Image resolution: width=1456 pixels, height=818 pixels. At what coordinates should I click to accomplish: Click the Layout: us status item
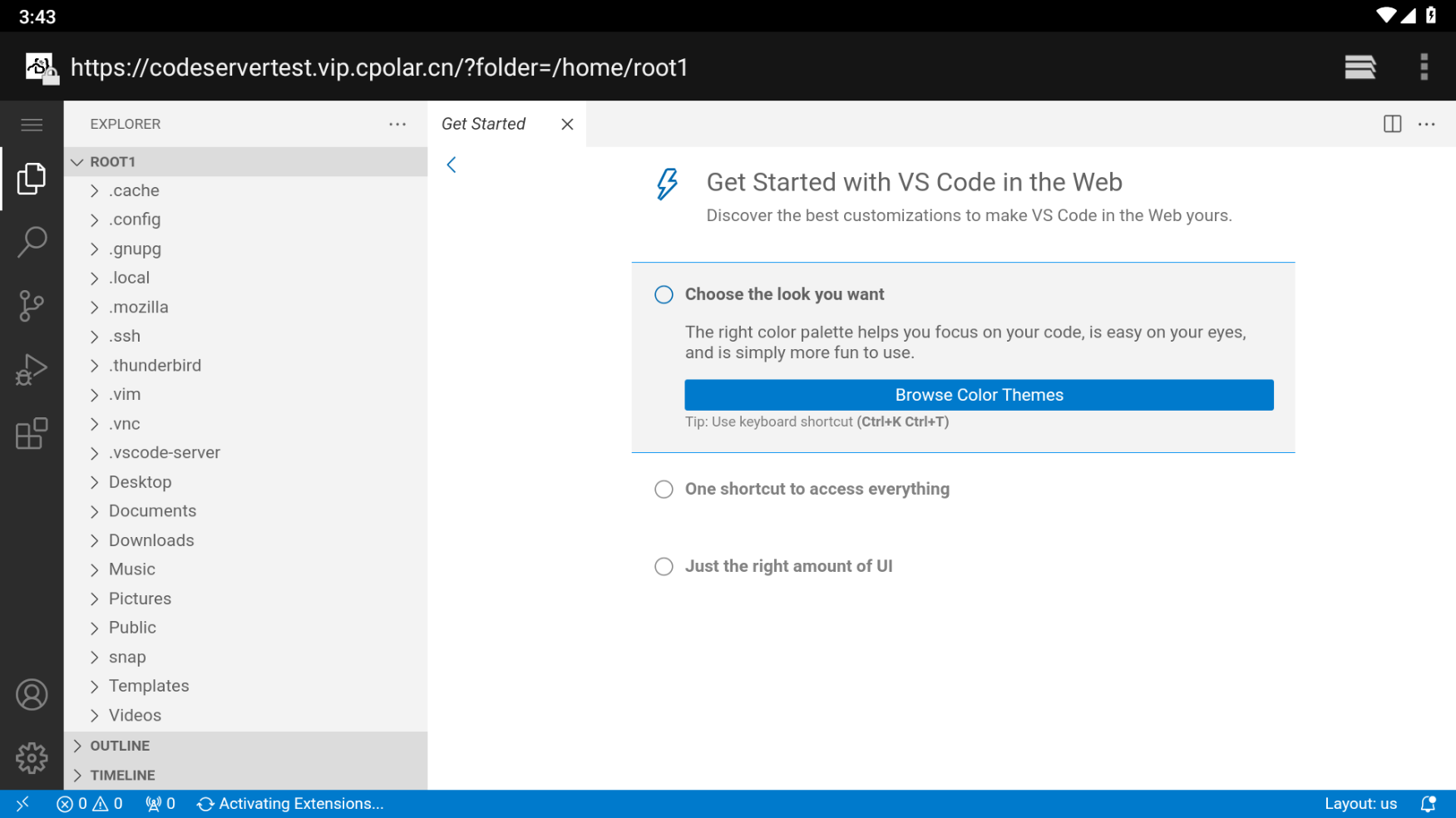[x=1360, y=804]
